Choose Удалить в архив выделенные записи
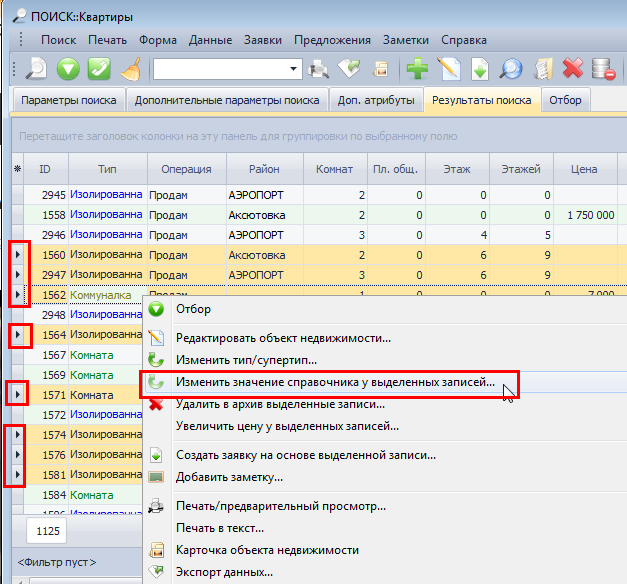The image size is (627, 584). pyautogui.click(x=280, y=404)
